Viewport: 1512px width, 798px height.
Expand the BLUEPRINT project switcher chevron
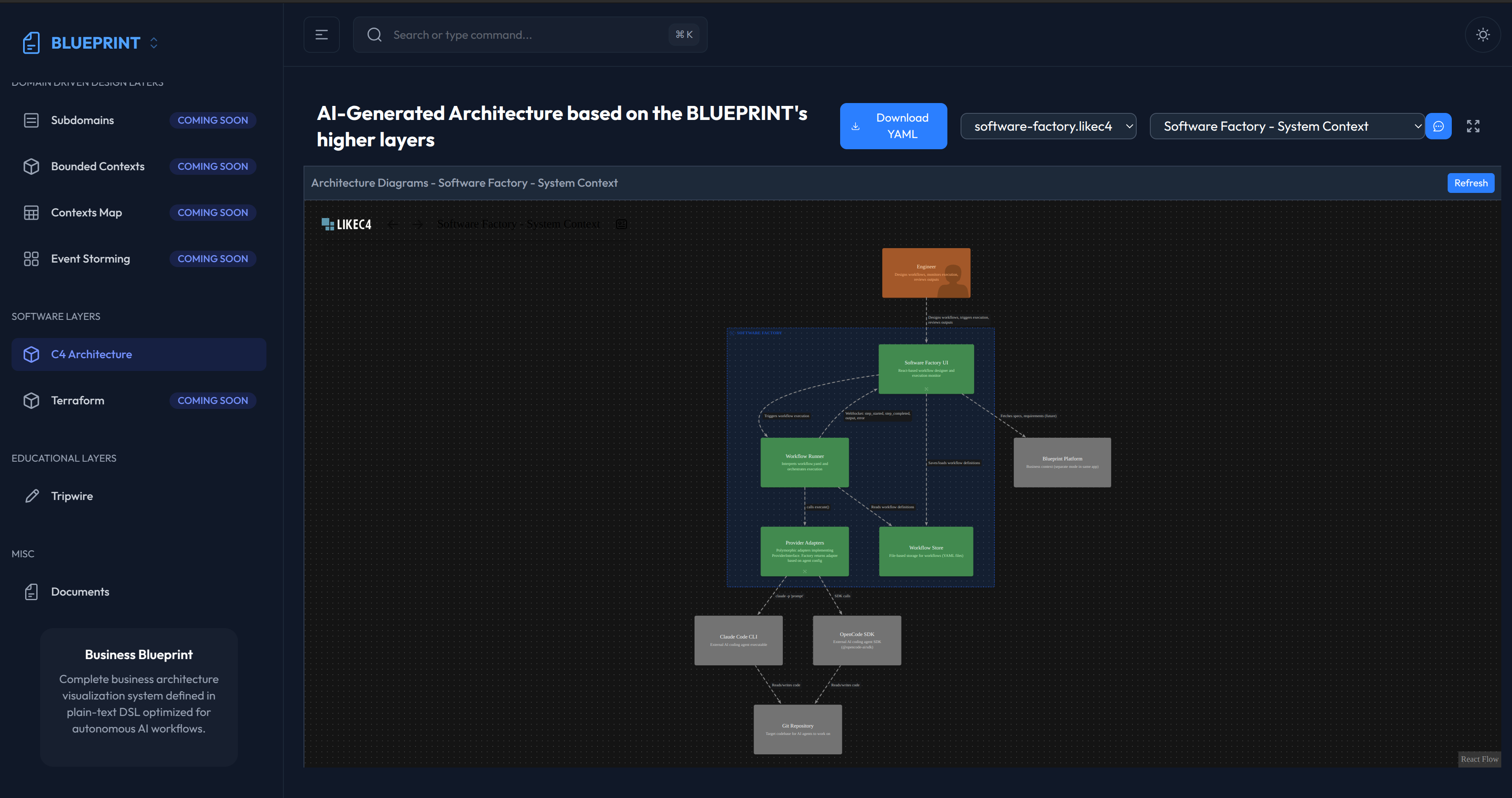[154, 43]
